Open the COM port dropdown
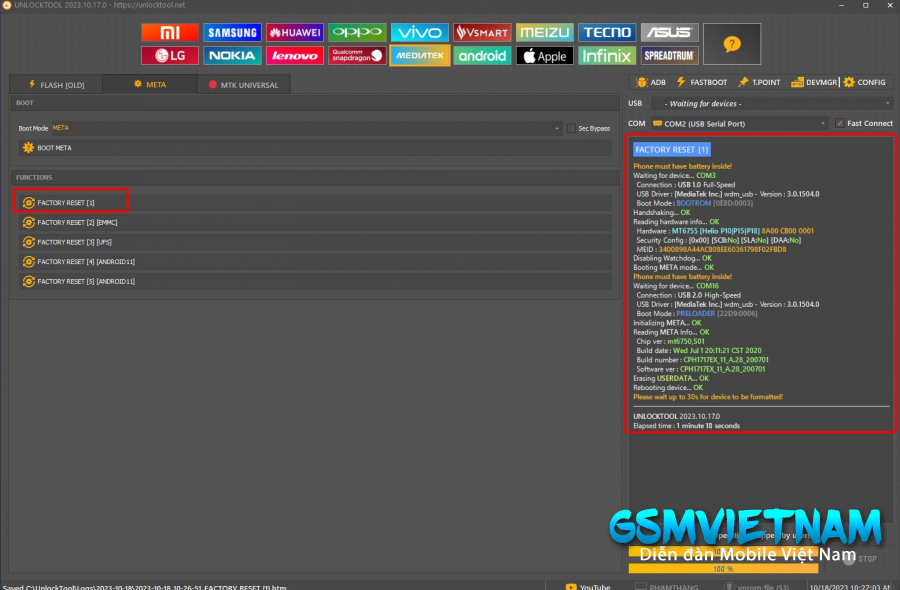This screenshot has width=900, height=590. (x=739, y=123)
